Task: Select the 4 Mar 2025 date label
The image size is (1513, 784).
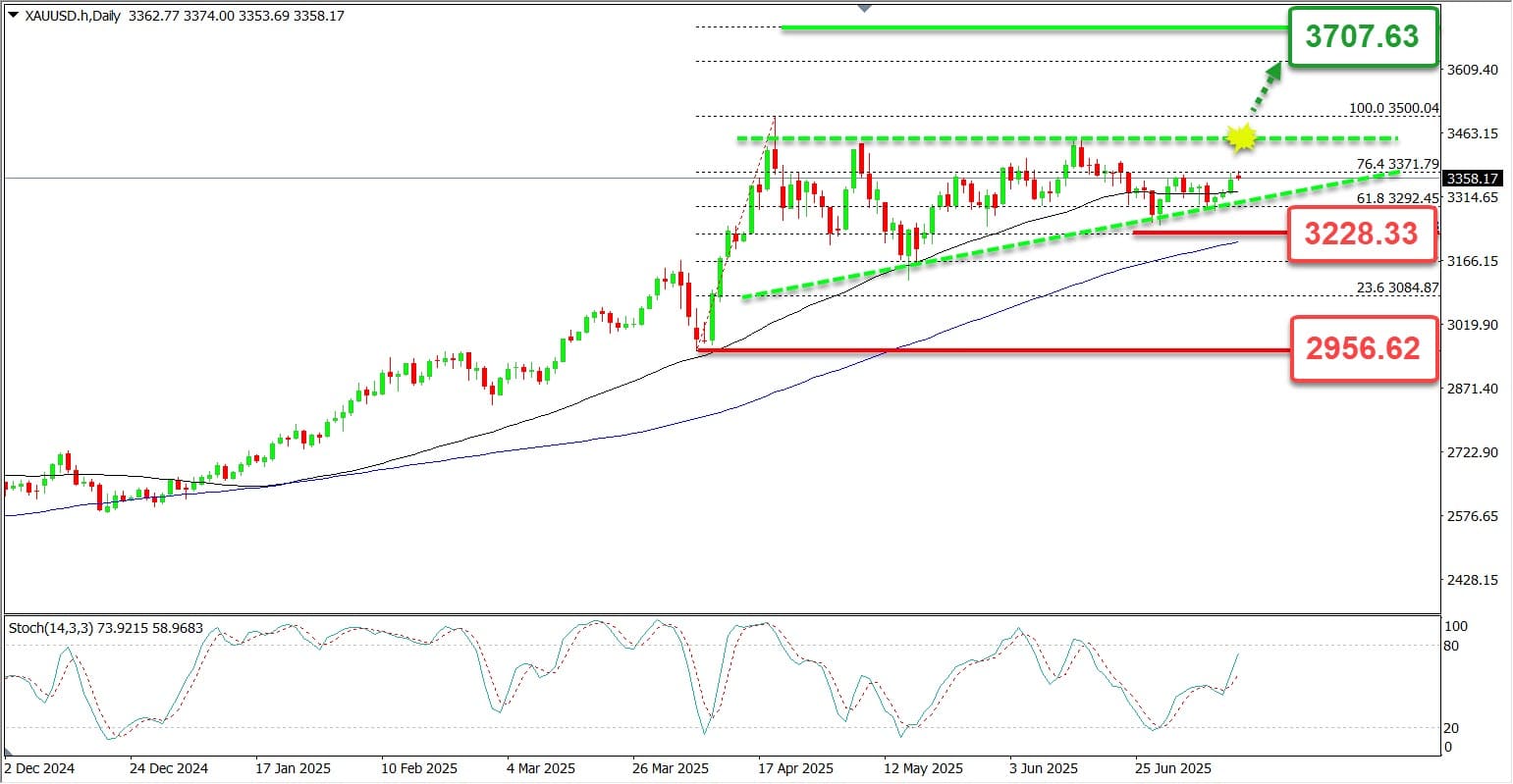Action: pos(541,768)
